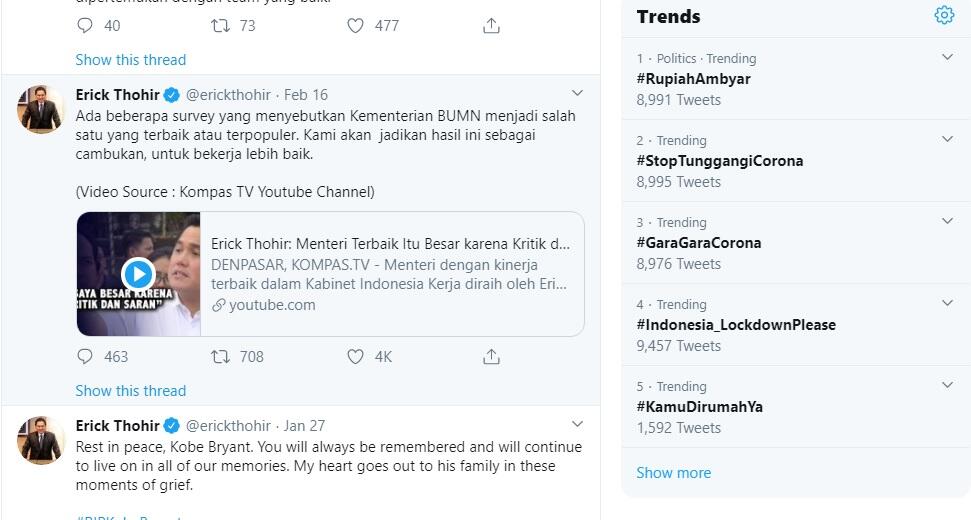
Task: Open more options on Kobe Bryant tweet
Action: pyautogui.click(x=576, y=425)
